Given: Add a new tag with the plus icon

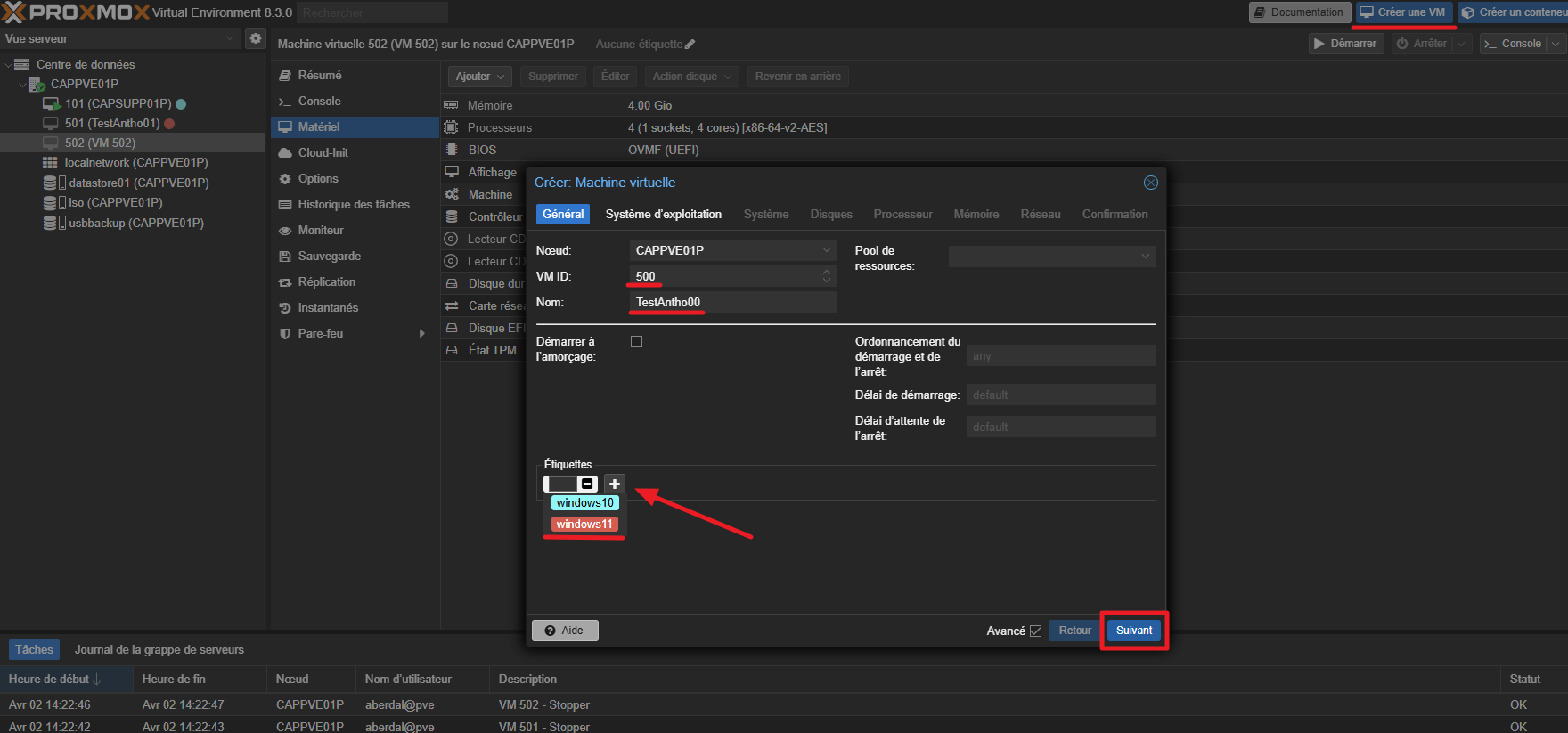Looking at the screenshot, I should [x=615, y=484].
